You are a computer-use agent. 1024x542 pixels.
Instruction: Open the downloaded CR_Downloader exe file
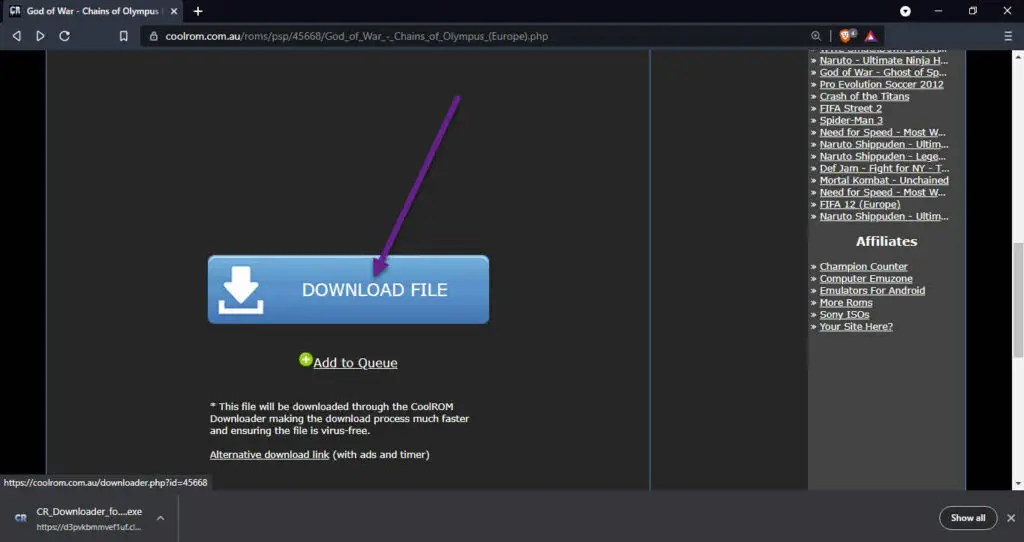89,518
